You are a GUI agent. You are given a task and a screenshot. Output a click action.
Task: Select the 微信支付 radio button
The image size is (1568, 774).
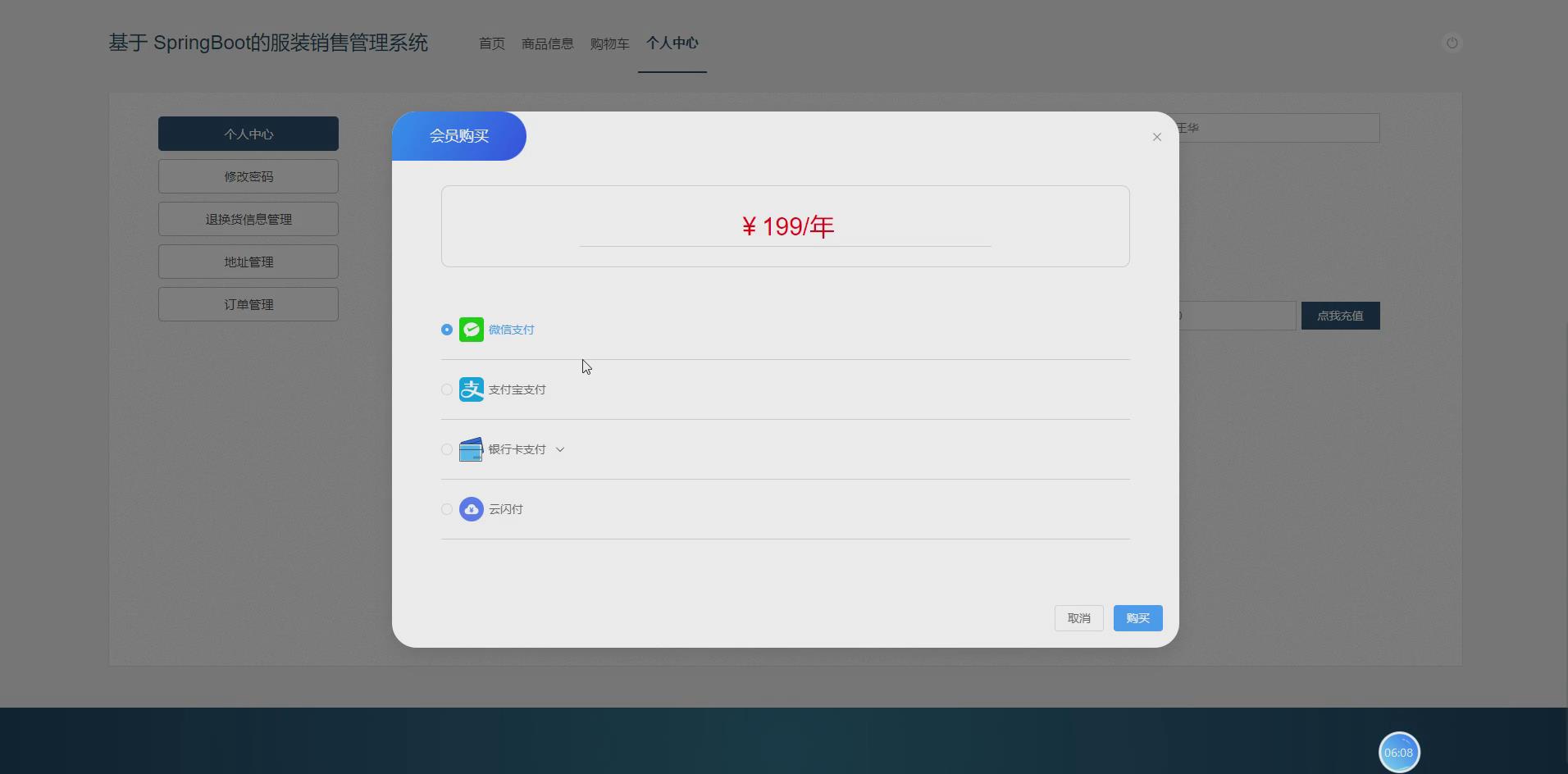[x=446, y=330]
